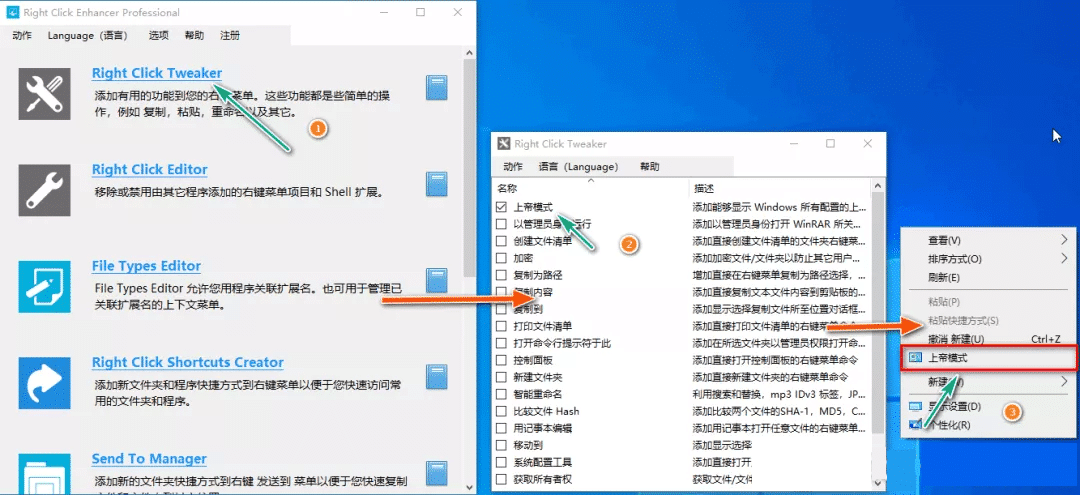Select 上帝模式 in the desktop context menu
Screen dimensions: 1080x495
click(947, 357)
